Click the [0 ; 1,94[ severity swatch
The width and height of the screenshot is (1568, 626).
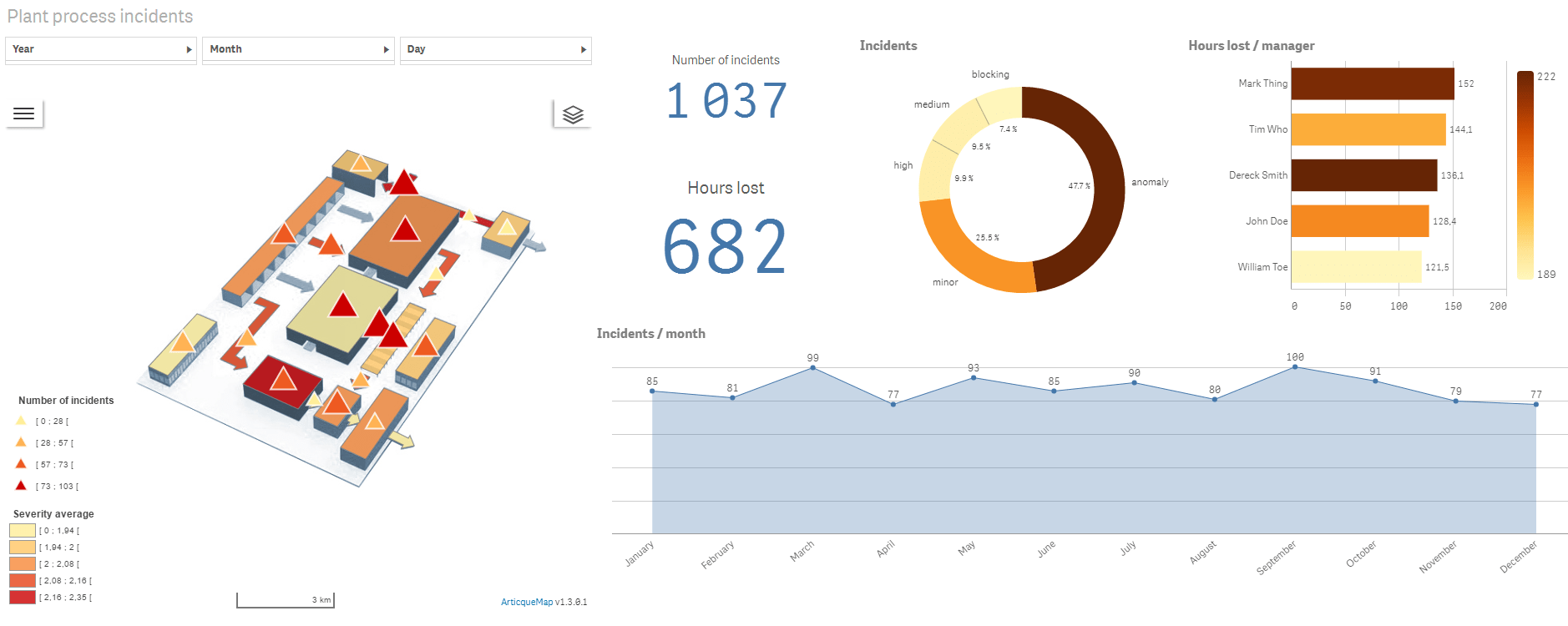click(x=23, y=530)
